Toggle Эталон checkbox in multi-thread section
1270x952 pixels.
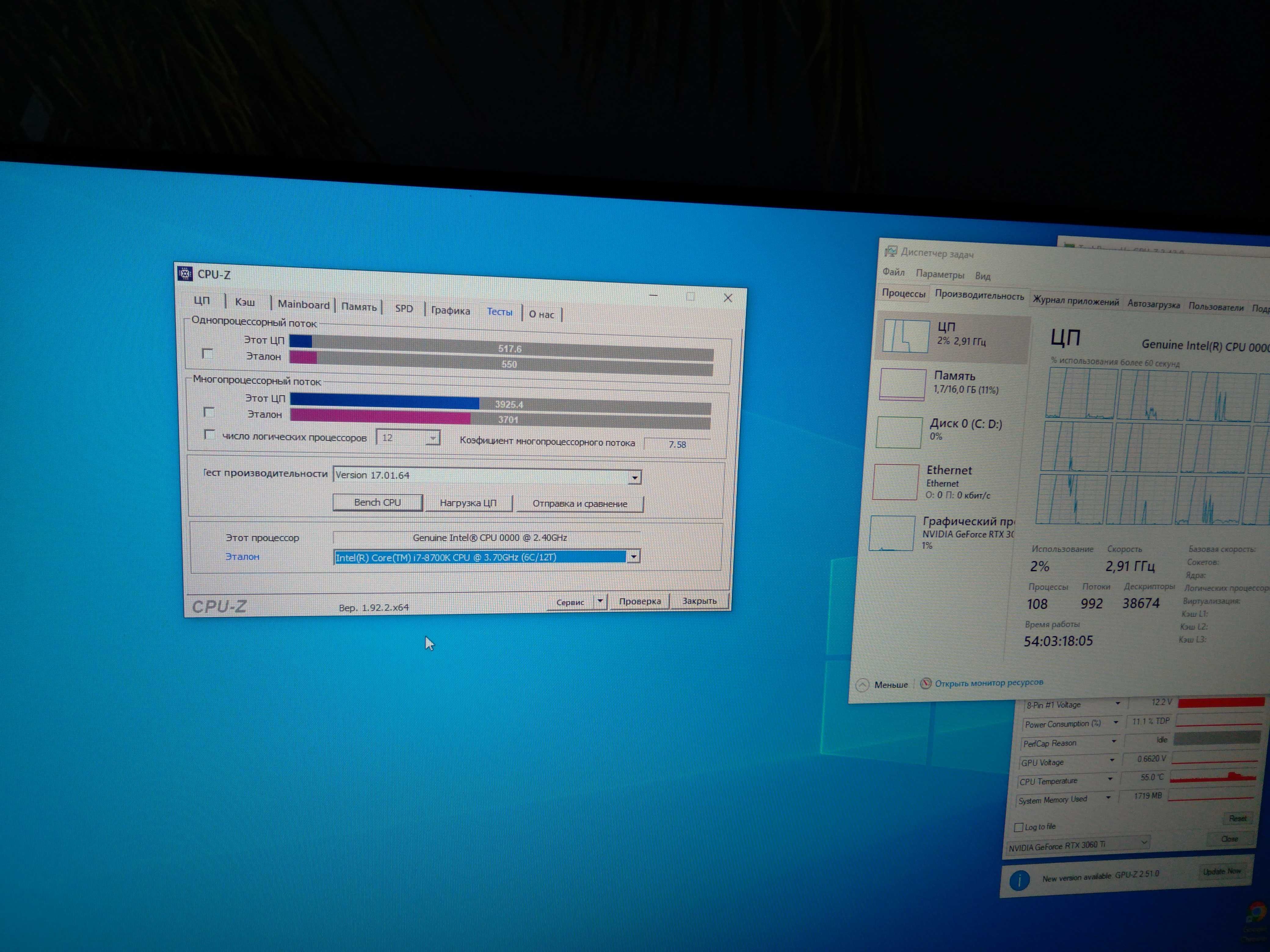pos(209,411)
